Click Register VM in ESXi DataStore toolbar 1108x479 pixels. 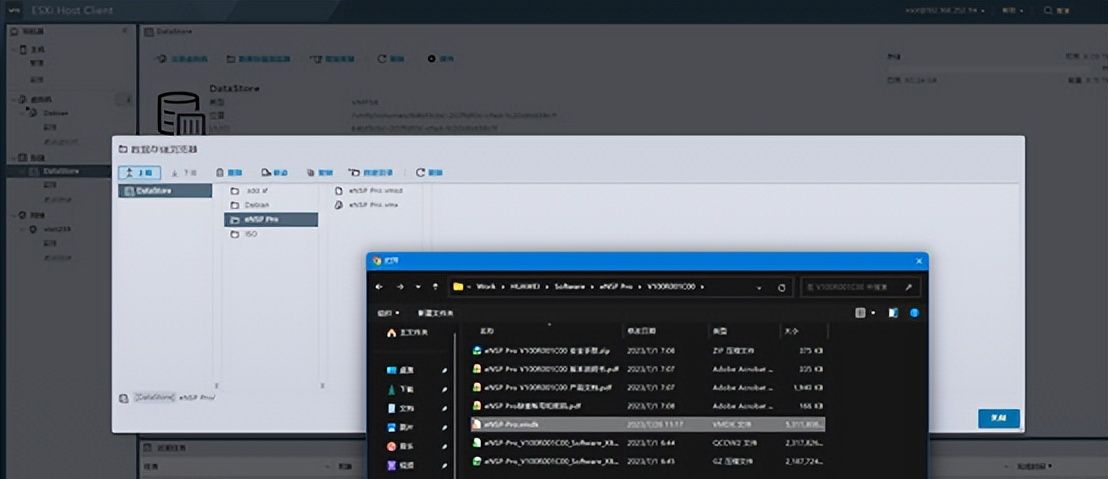183,59
